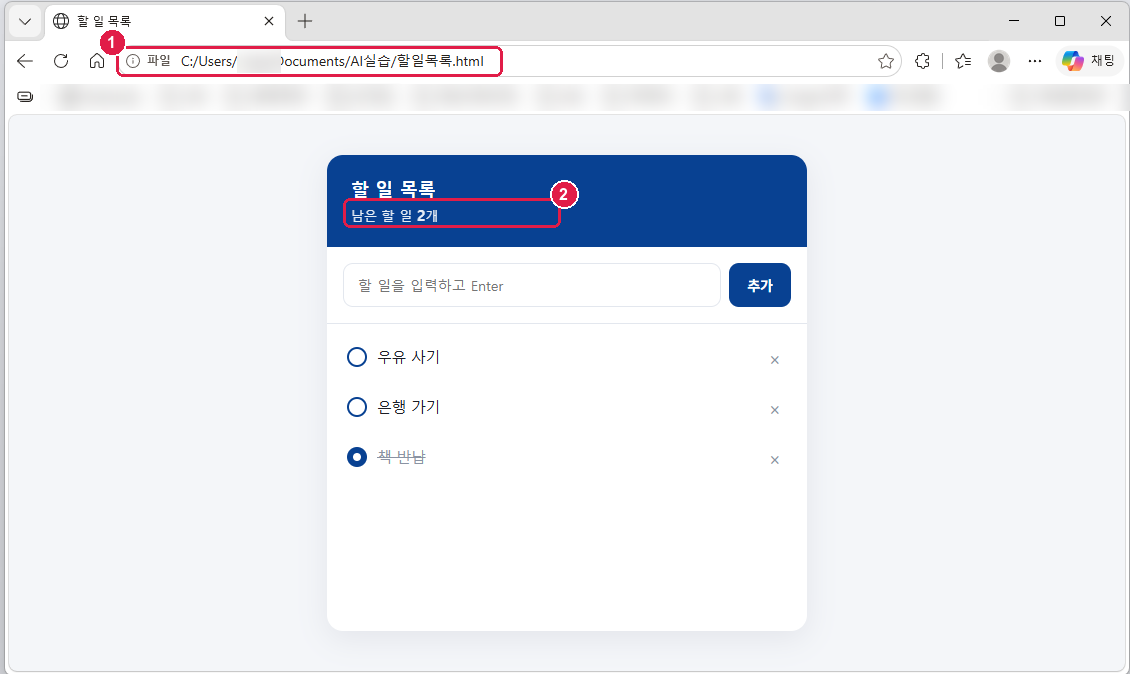Image resolution: width=1130 pixels, height=674 pixels.
Task: Click the 은행 가기 task text
Action: 409,407
